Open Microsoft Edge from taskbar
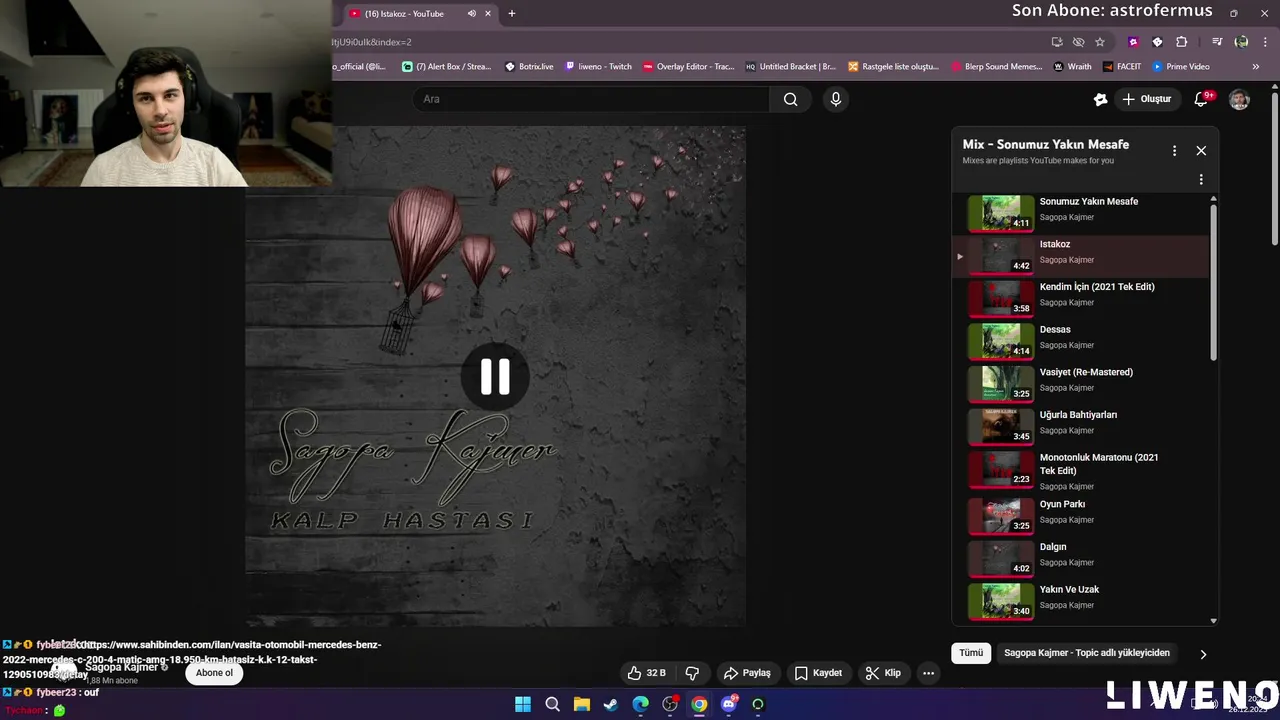This screenshot has width=1280, height=720. pyautogui.click(x=640, y=704)
